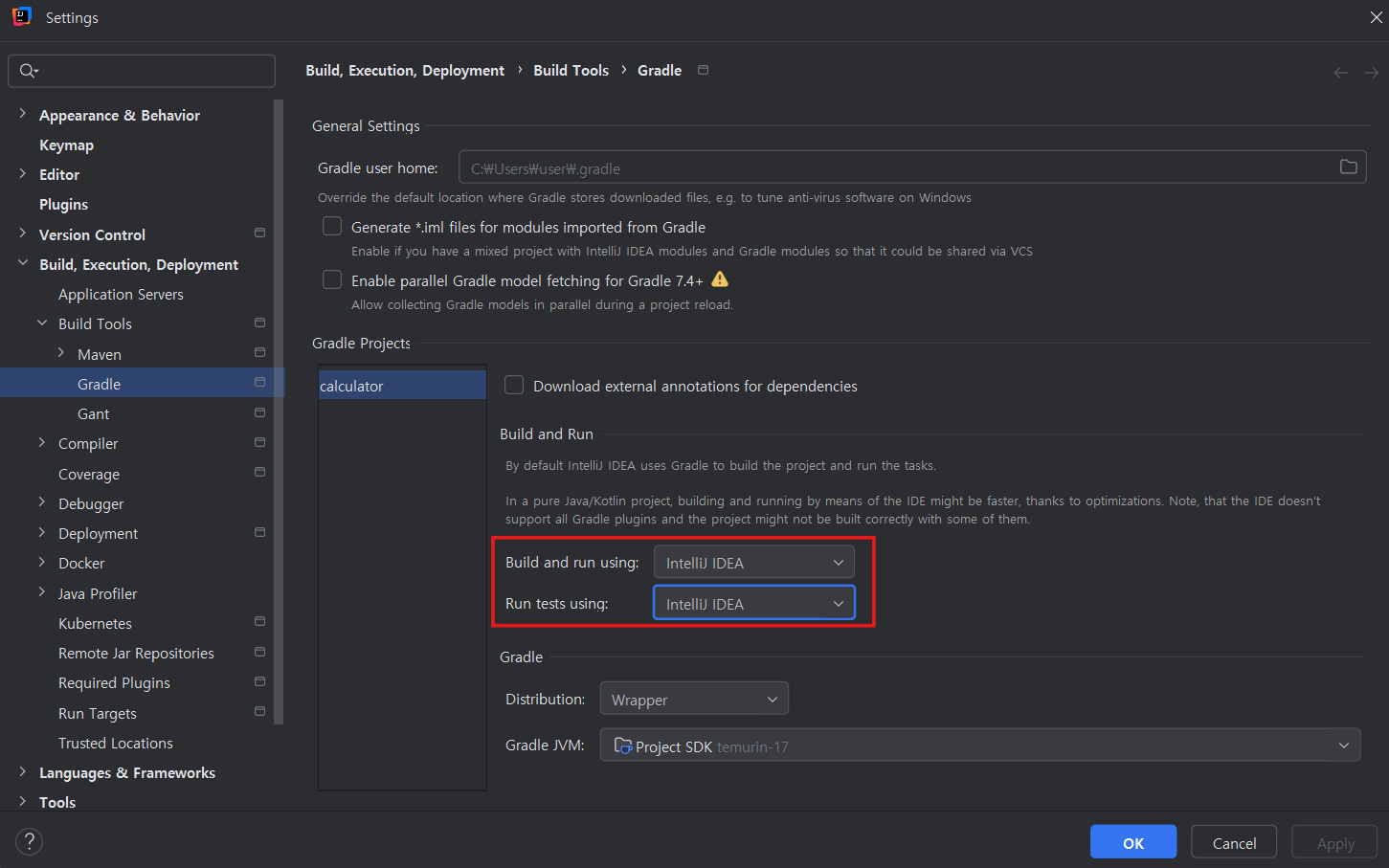Expand the Docker node

click(41, 562)
